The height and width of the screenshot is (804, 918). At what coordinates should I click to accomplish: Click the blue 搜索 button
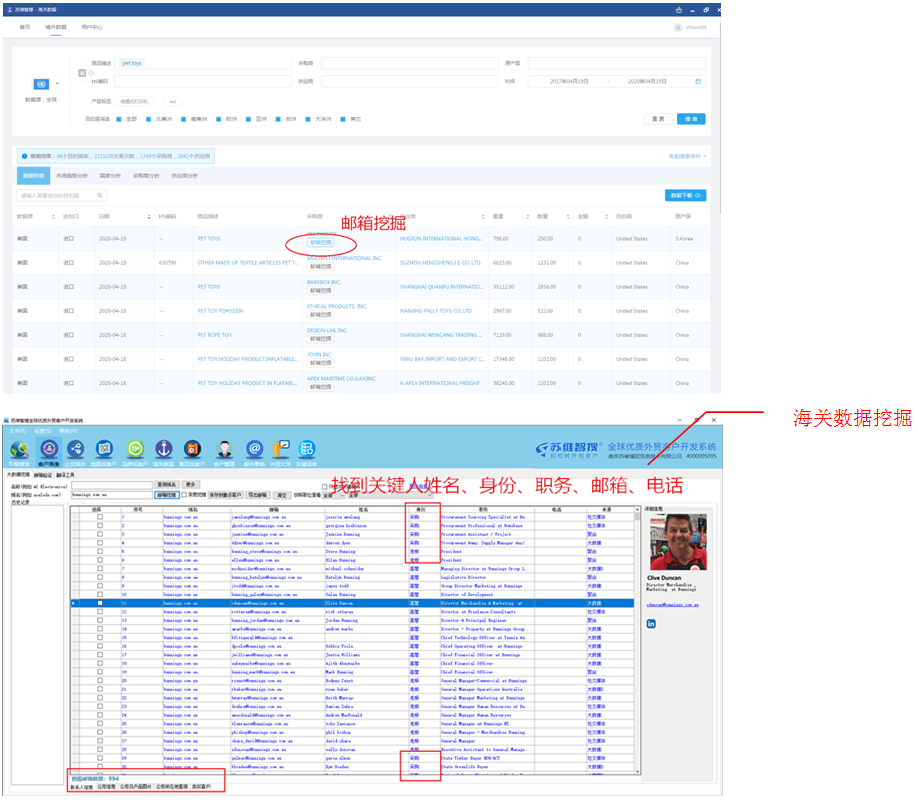(691, 118)
